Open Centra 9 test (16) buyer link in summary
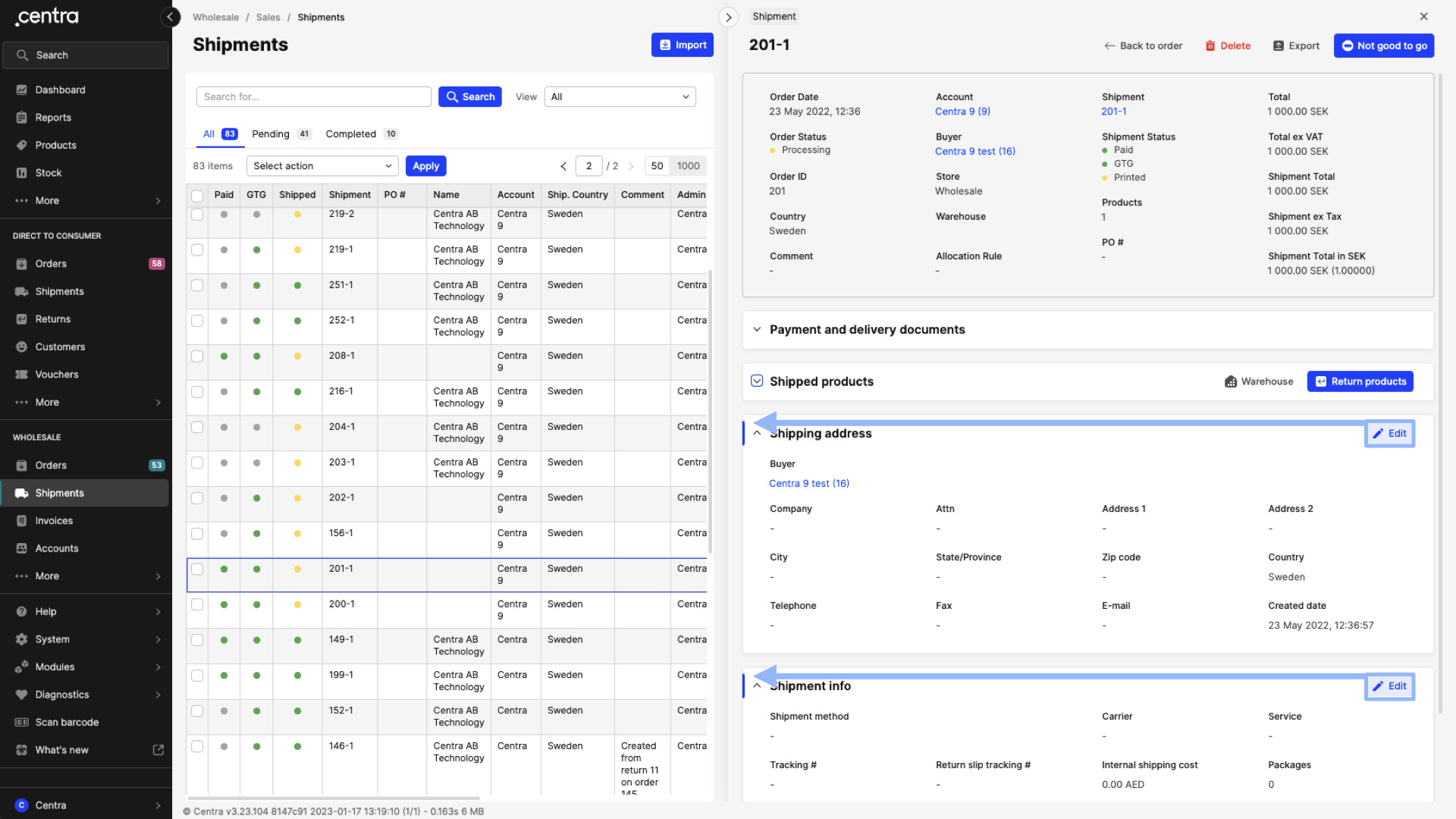The height and width of the screenshot is (819, 1456). tap(975, 152)
